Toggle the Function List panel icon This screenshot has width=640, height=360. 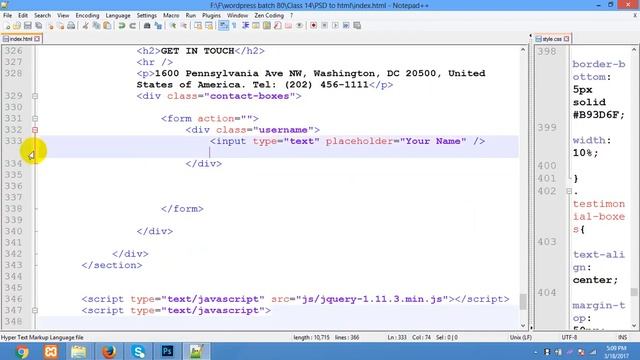278,26
